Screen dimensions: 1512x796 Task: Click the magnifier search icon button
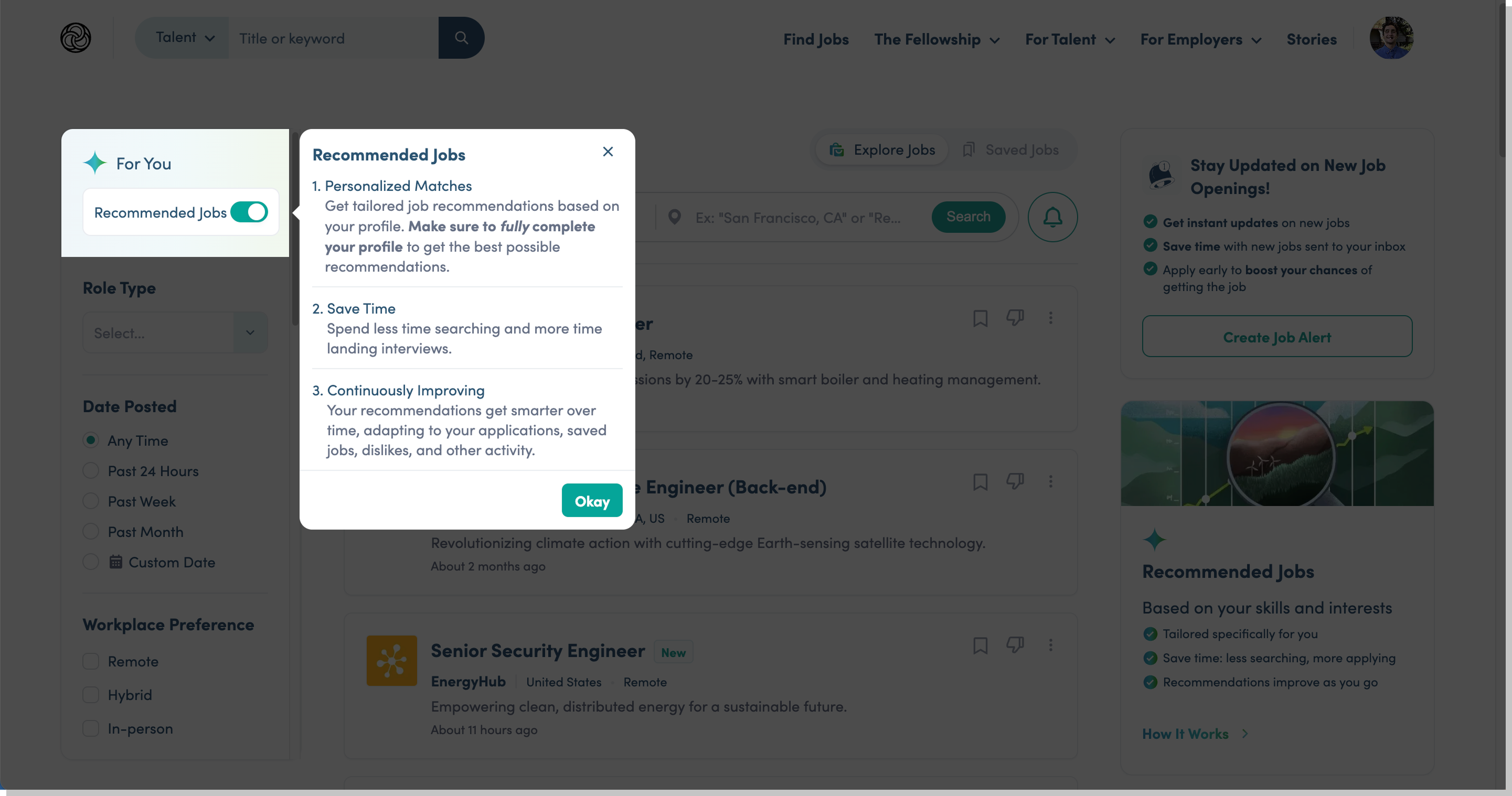461,38
